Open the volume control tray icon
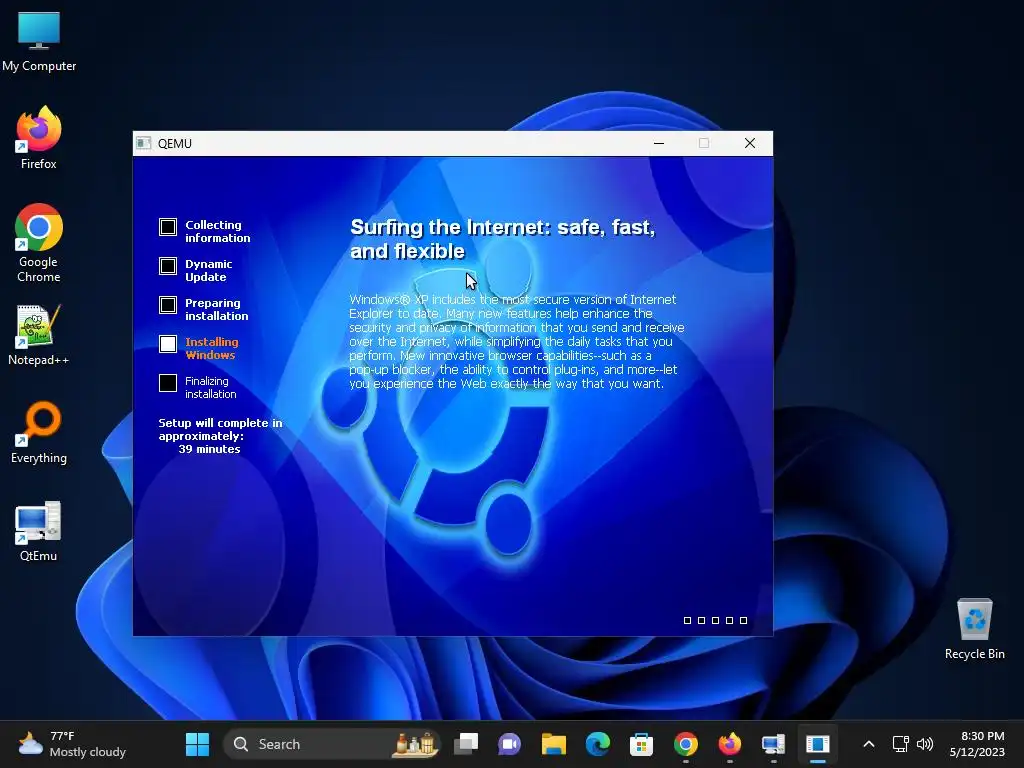Screen dimensions: 1024x768 pos(925,744)
